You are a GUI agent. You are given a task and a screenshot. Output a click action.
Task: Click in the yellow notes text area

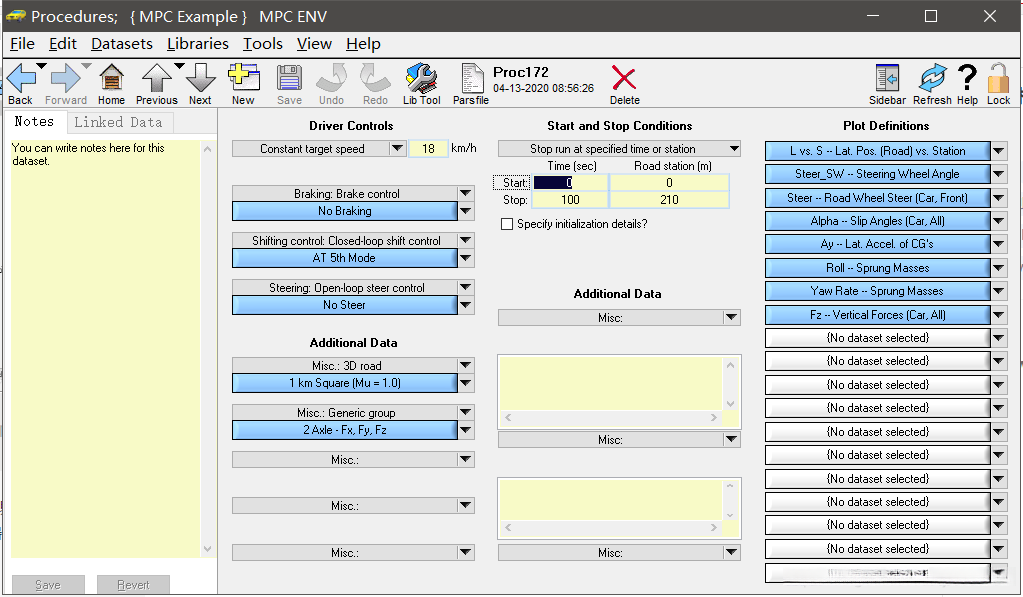[106, 349]
